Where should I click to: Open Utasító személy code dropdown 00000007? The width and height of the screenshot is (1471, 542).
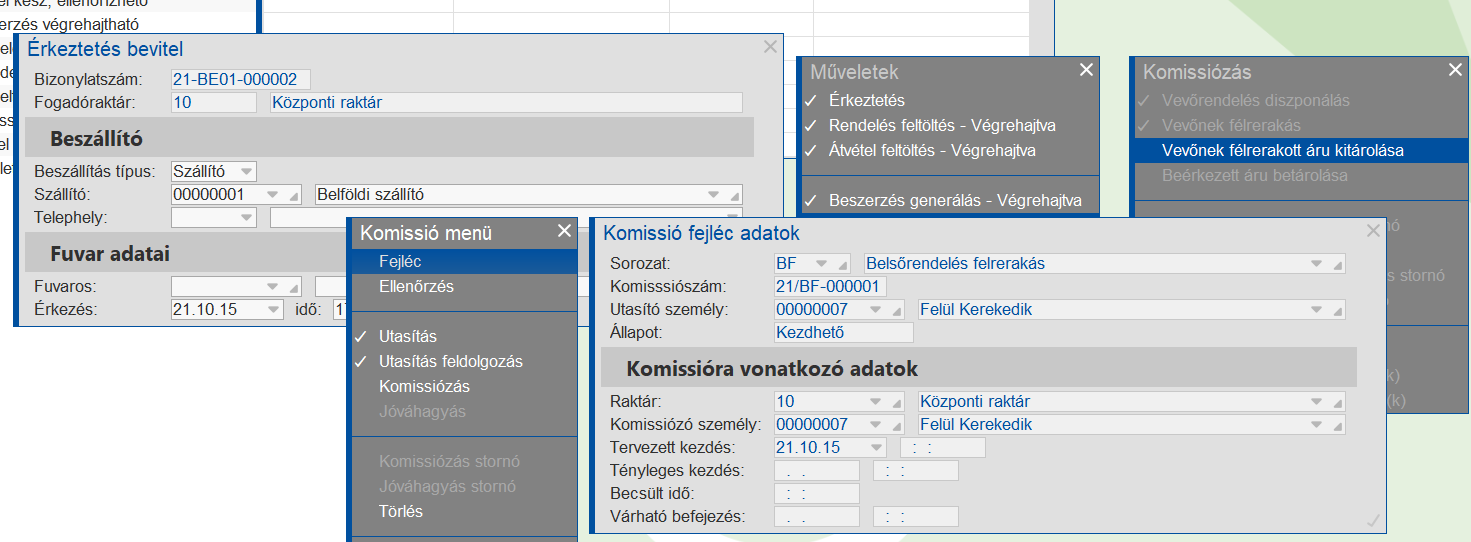[877, 310]
